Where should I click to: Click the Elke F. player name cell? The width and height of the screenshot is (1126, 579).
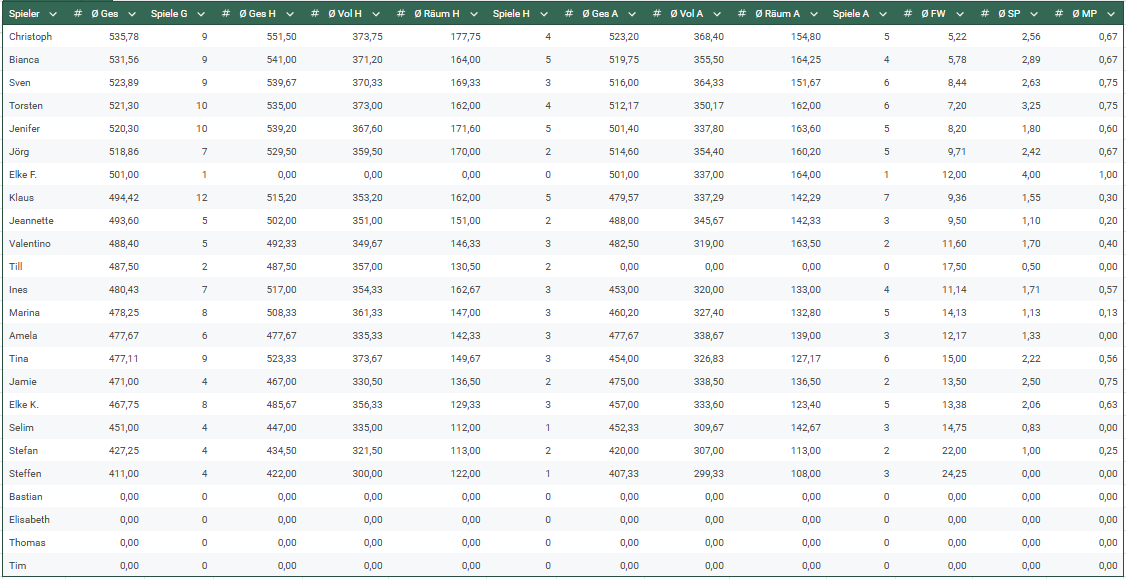pos(24,174)
